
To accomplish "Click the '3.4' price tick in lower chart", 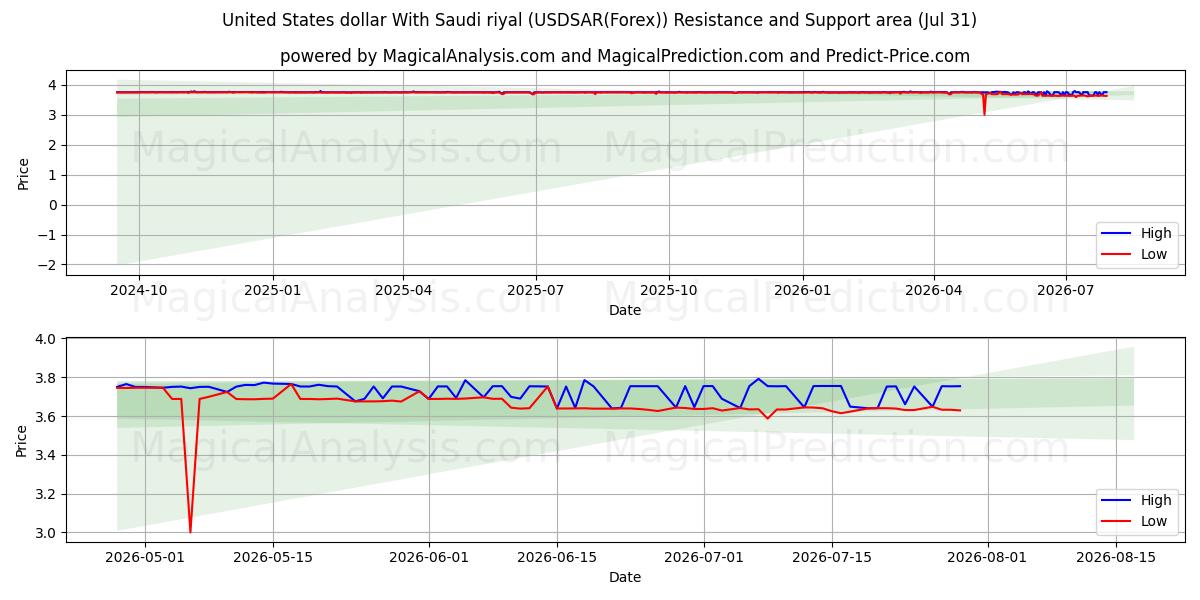I will point(48,455).
